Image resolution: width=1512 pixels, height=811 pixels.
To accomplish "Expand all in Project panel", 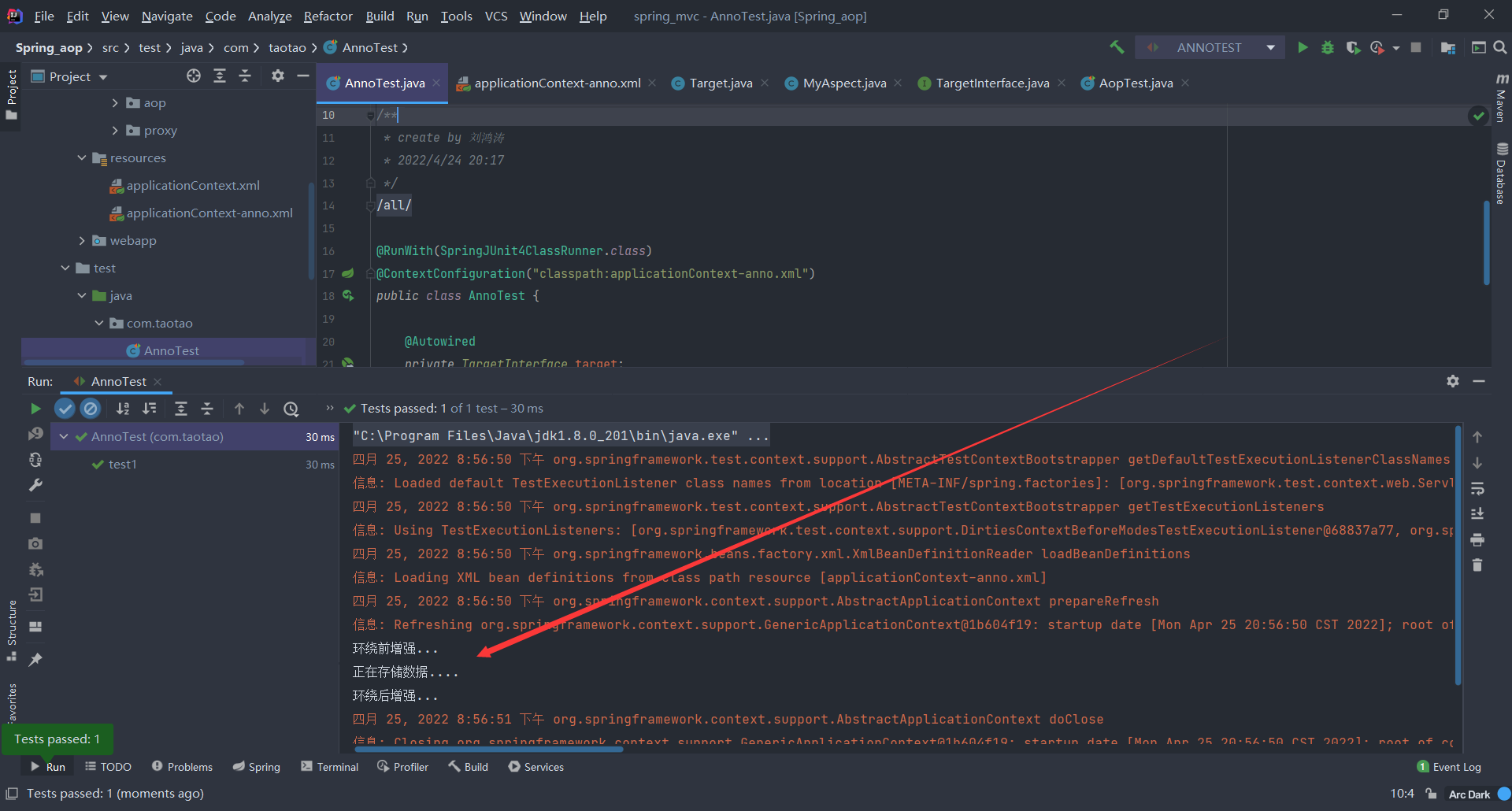I will pos(220,76).
